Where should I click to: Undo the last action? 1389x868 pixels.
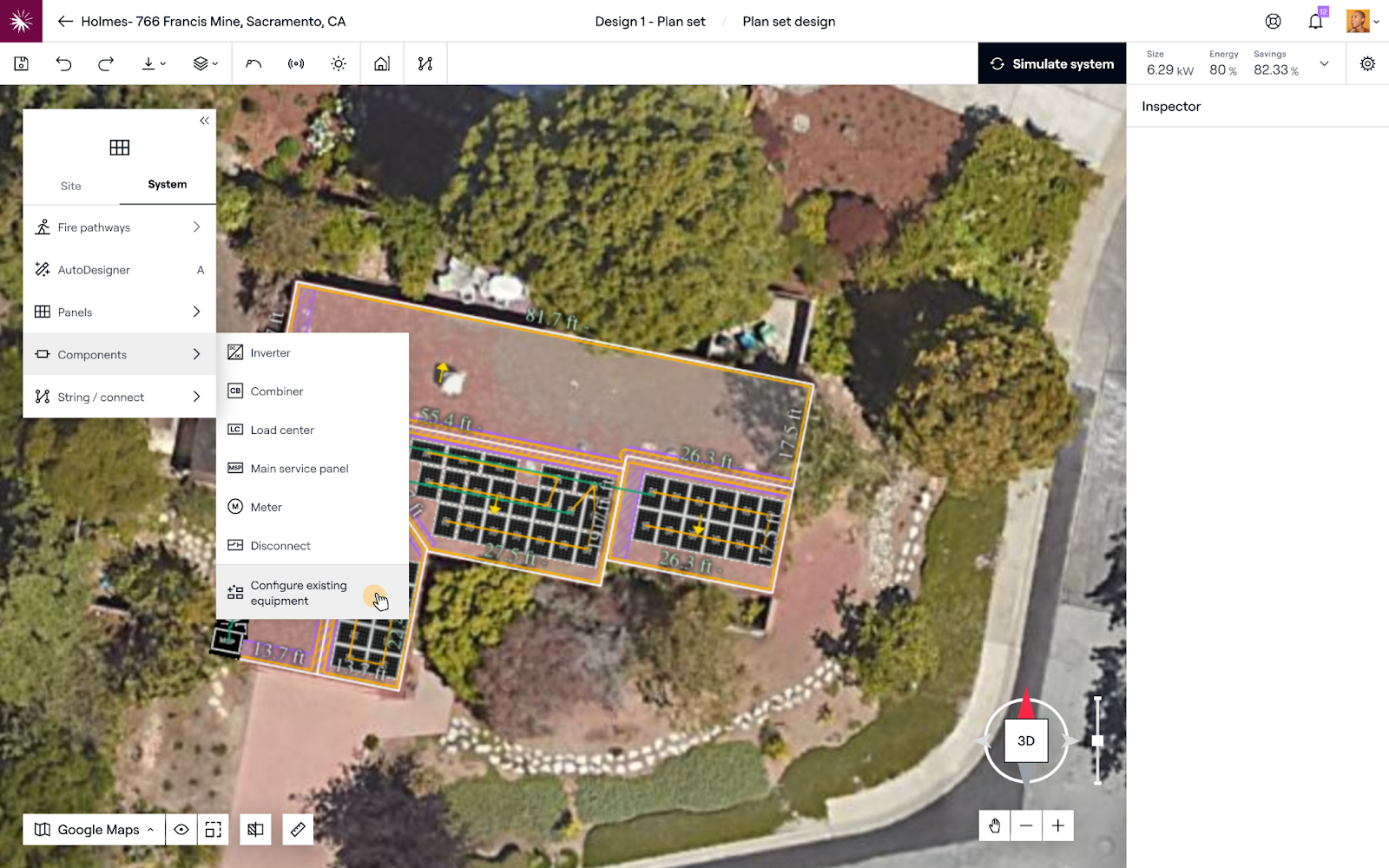(x=63, y=63)
